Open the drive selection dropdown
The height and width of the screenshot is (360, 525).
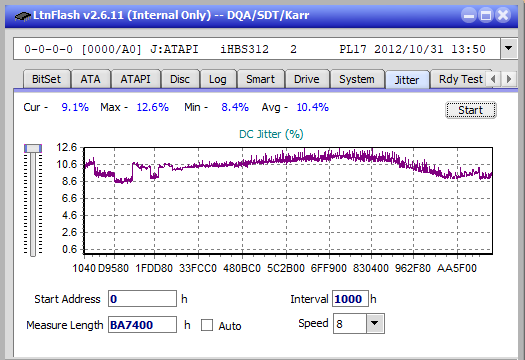[509, 49]
